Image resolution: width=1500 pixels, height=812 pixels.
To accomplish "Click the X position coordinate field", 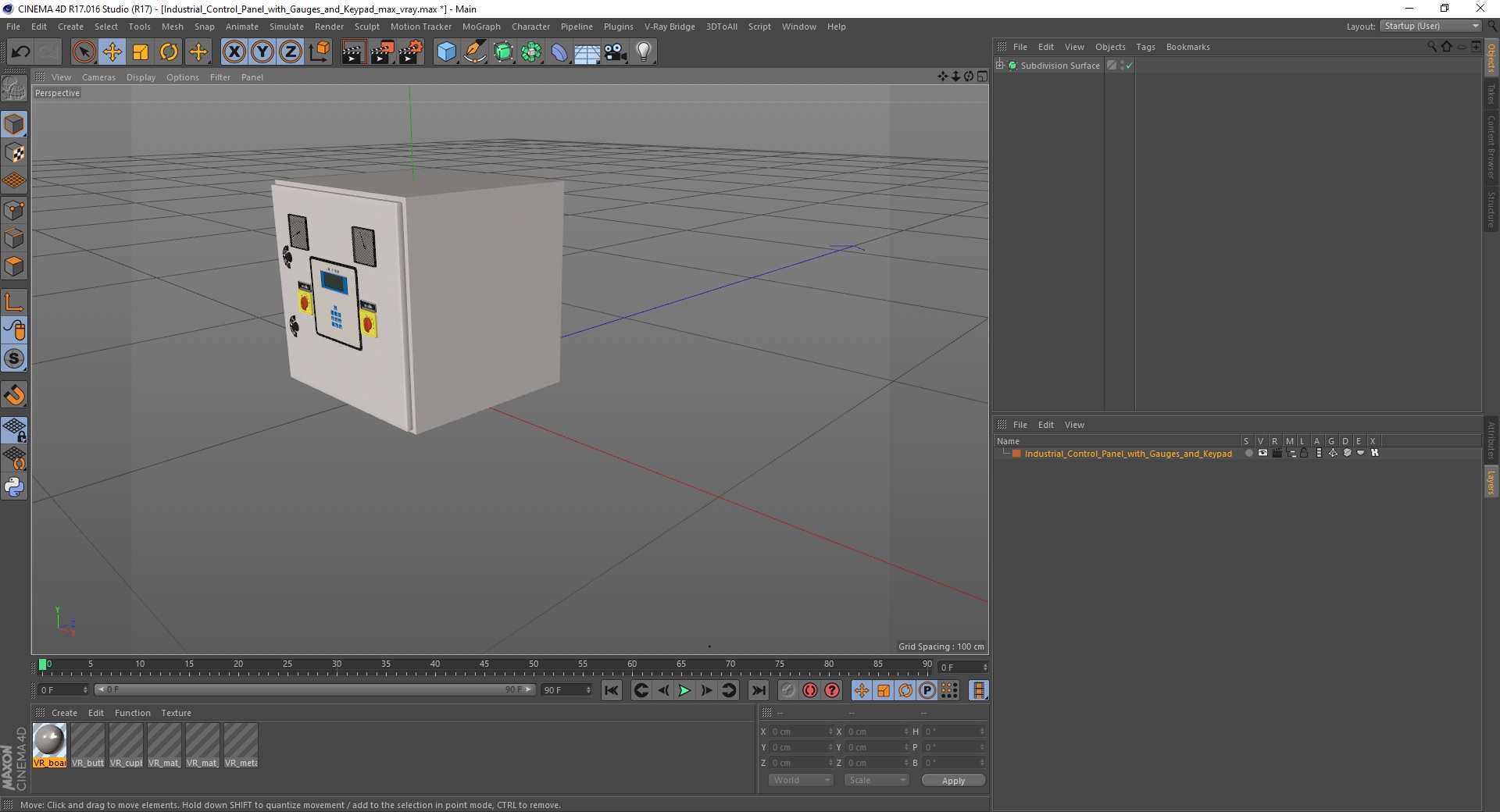I will tap(801, 732).
